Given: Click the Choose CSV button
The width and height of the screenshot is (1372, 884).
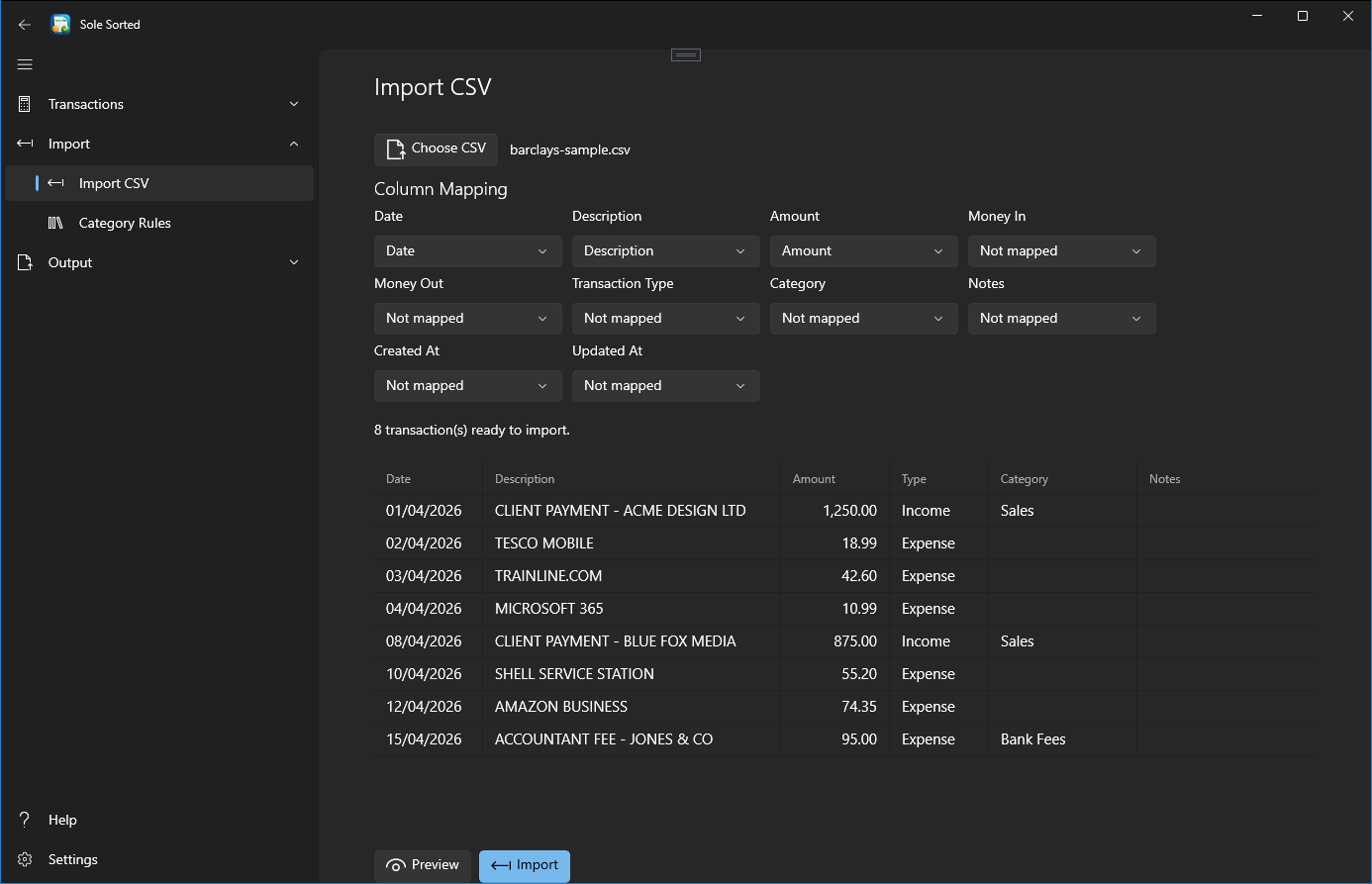Looking at the screenshot, I should [436, 149].
